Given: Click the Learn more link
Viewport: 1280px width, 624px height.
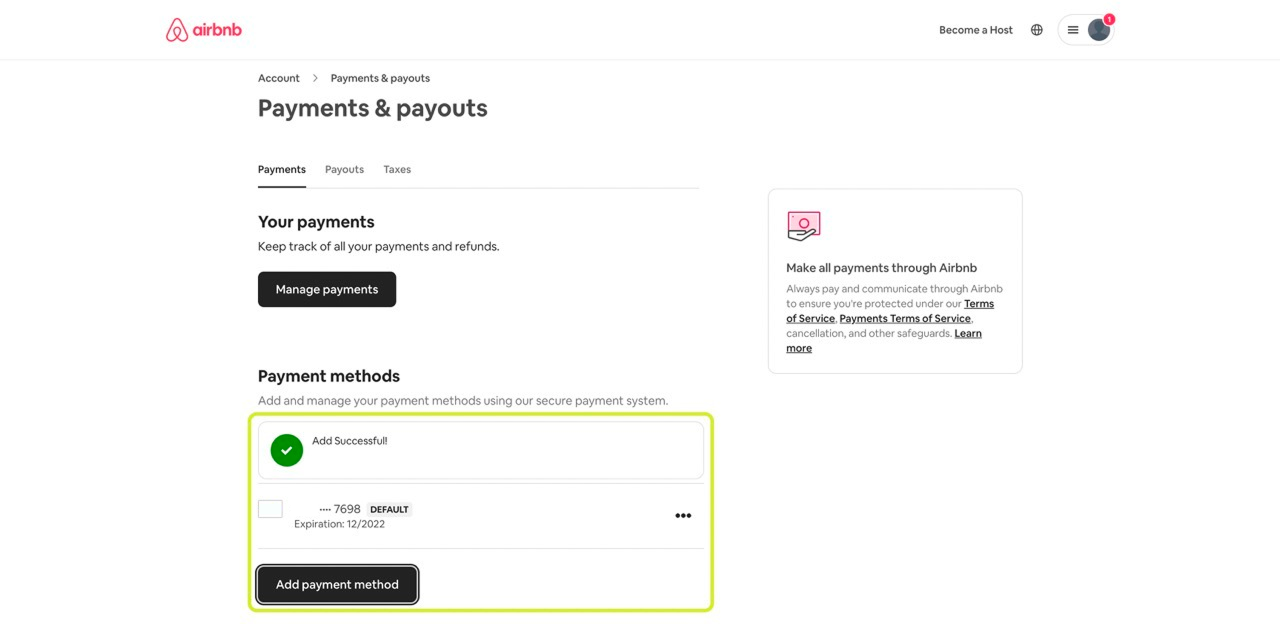Looking at the screenshot, I should [x=967, y=334].
